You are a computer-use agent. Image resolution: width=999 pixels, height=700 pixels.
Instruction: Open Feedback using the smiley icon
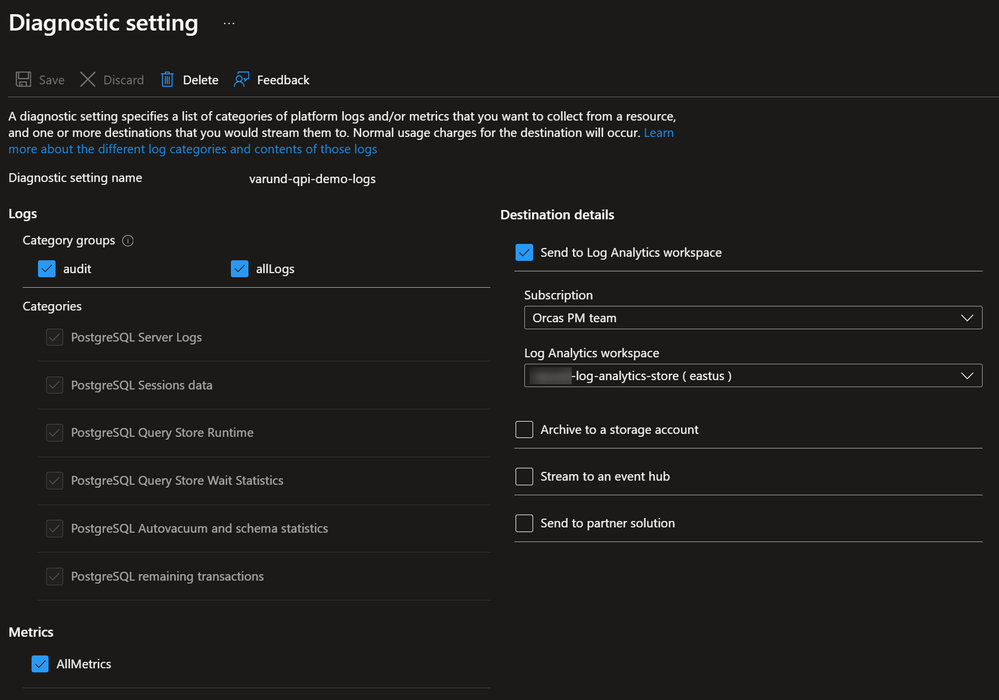click(241, 79)
